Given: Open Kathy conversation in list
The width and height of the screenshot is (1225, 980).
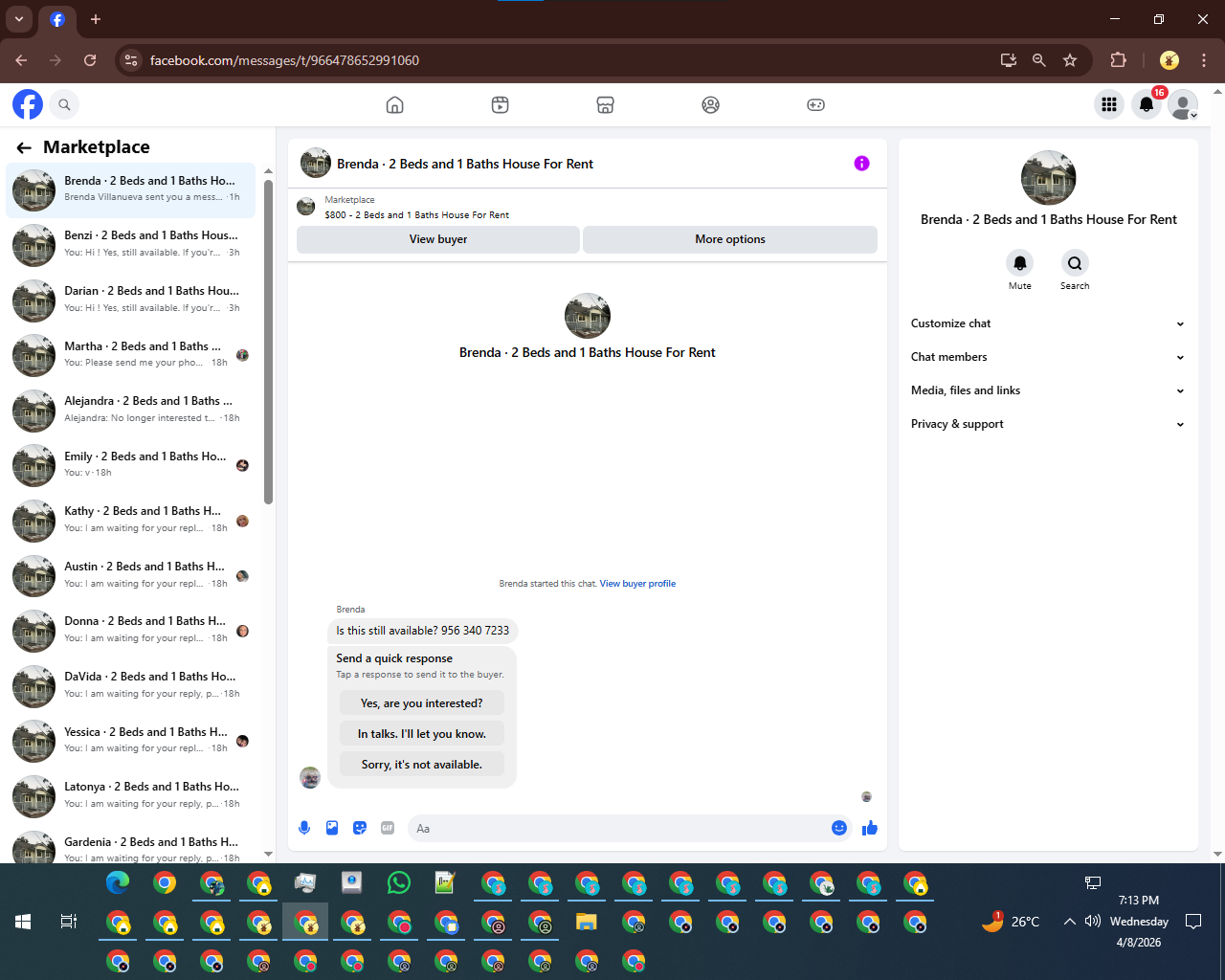Looking at the screenshot, I should [131, 520].
